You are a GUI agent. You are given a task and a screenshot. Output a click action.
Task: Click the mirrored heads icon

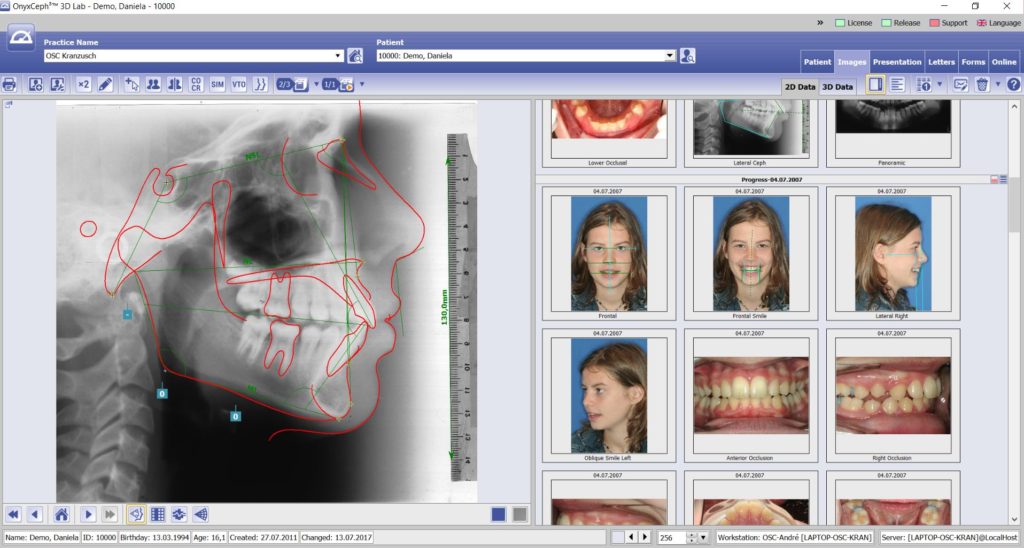coord(174,84)
